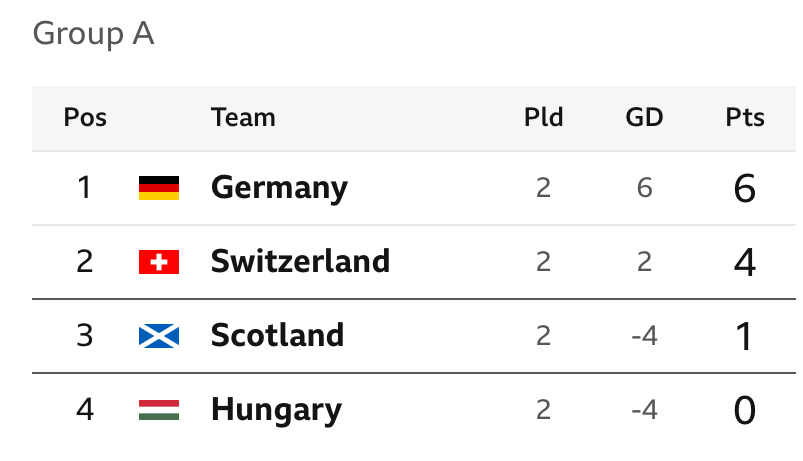This screenshot has height=461, width=803.
Task: Click the Group A heading
Action: coord(93,34)
